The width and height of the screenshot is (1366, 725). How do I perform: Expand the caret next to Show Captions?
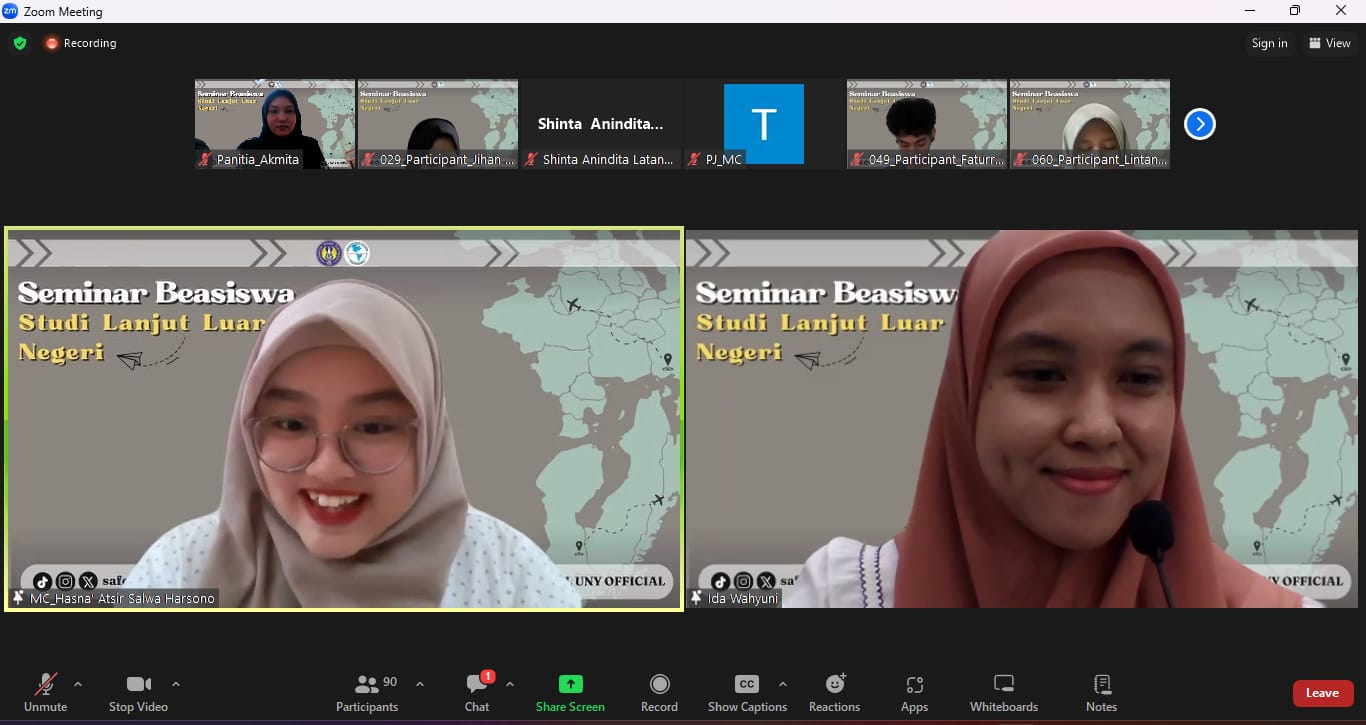point(782,684)
